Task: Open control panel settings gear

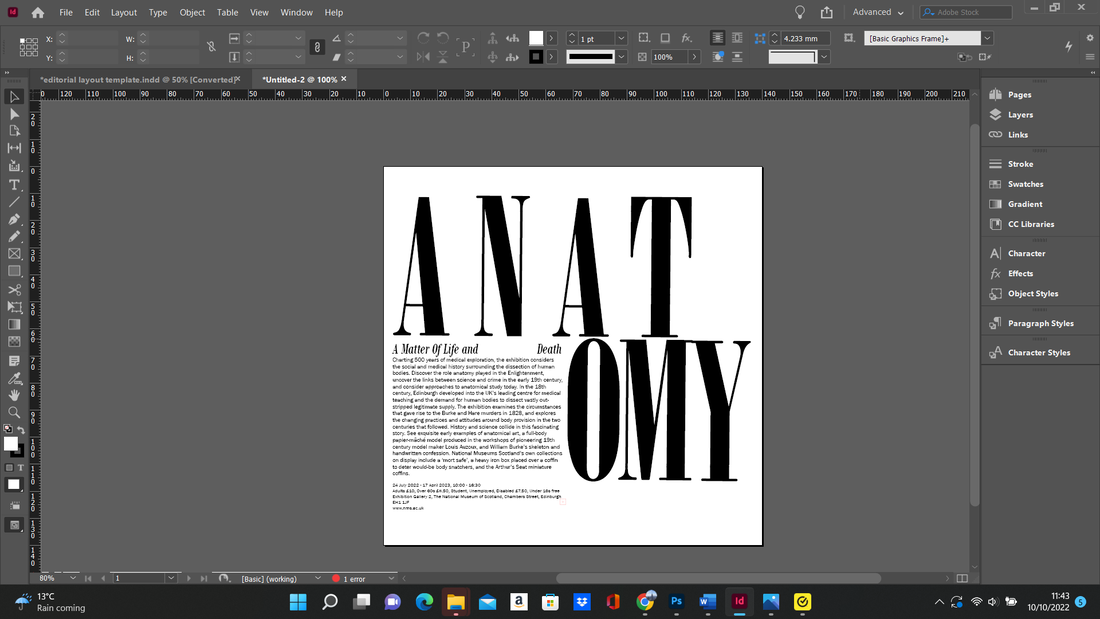Action: pos(1089,38)
